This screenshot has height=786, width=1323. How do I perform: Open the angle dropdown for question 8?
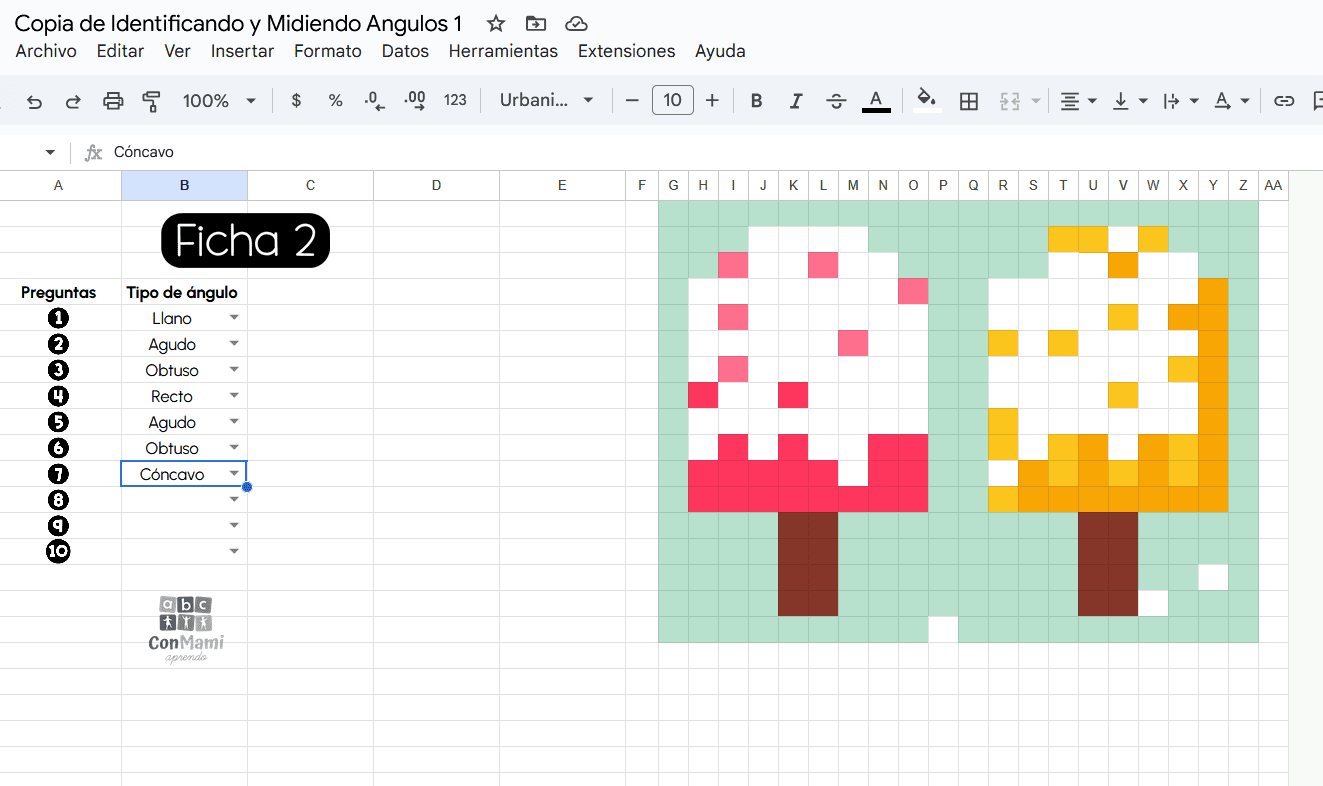tap(234, 498)
